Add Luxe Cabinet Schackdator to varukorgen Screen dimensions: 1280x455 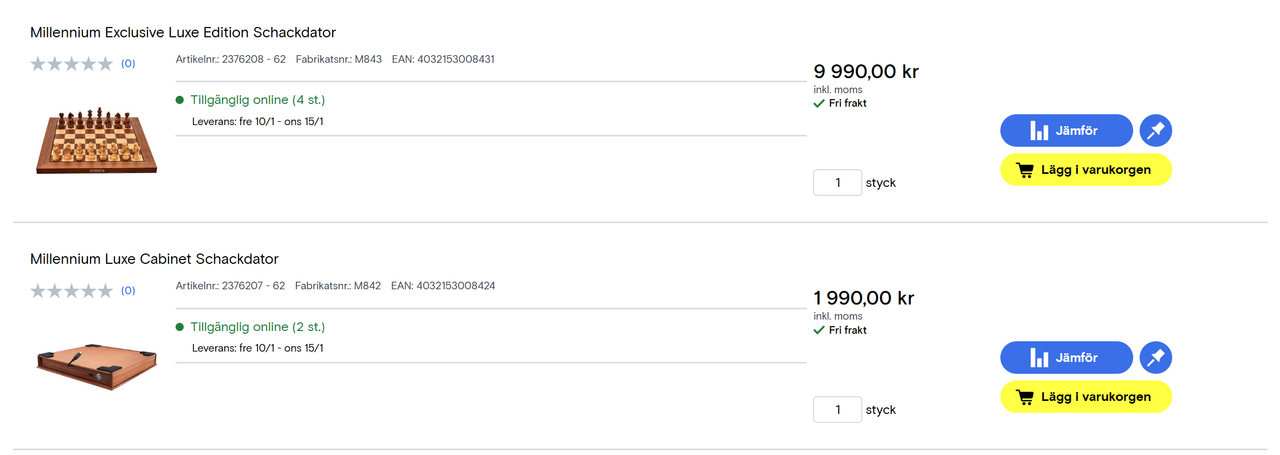pyautogui.click(x=1086, y=397)
